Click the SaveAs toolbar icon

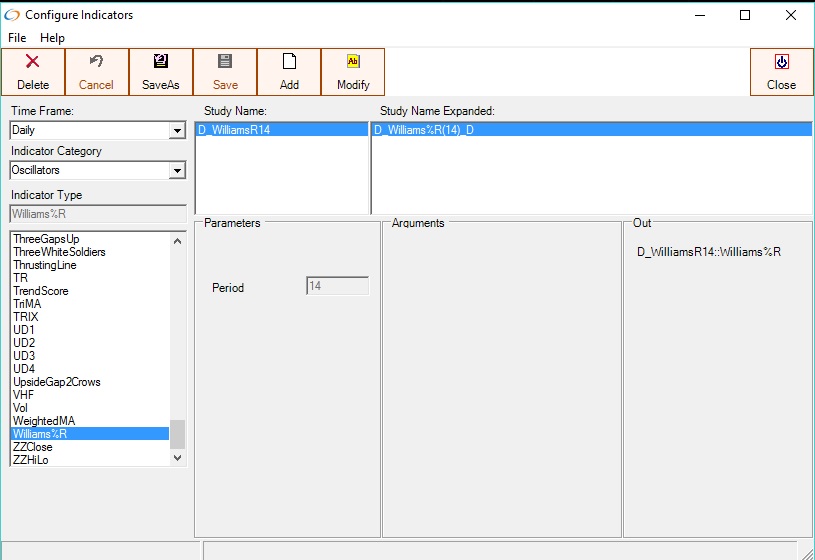[160, 62]
